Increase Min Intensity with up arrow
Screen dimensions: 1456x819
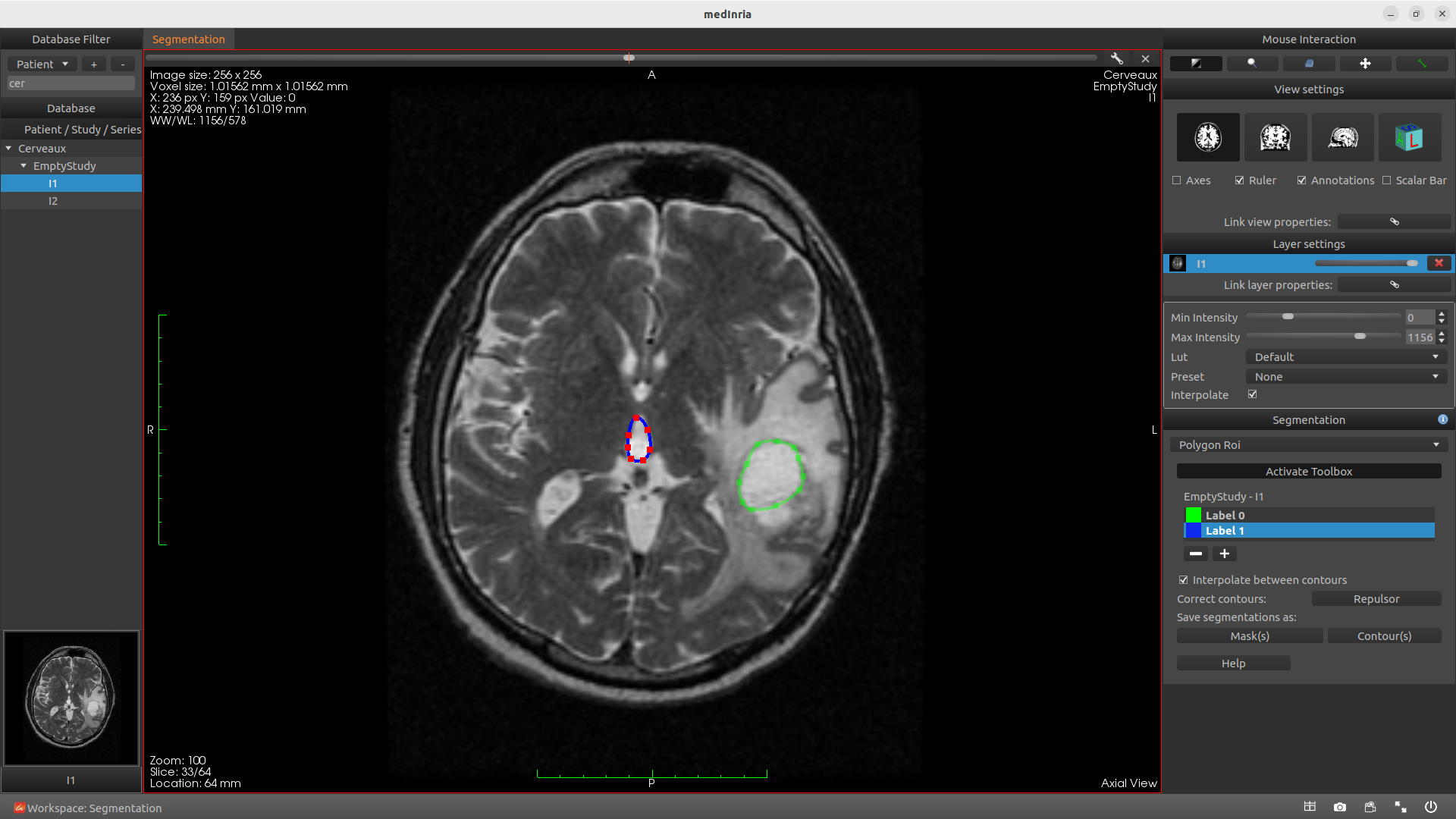click(x=1442, y=314)
